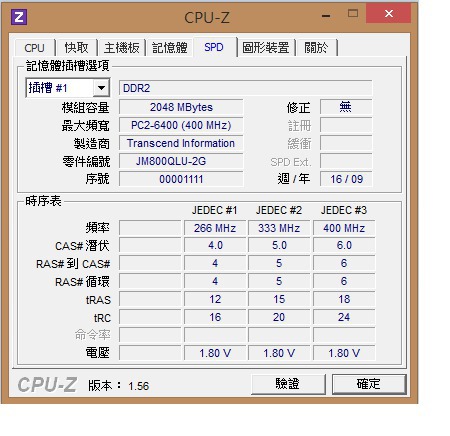Click the CPU-Z purple Z logo icon
Screen dimensions: 450x436
[x=19, y=16]
